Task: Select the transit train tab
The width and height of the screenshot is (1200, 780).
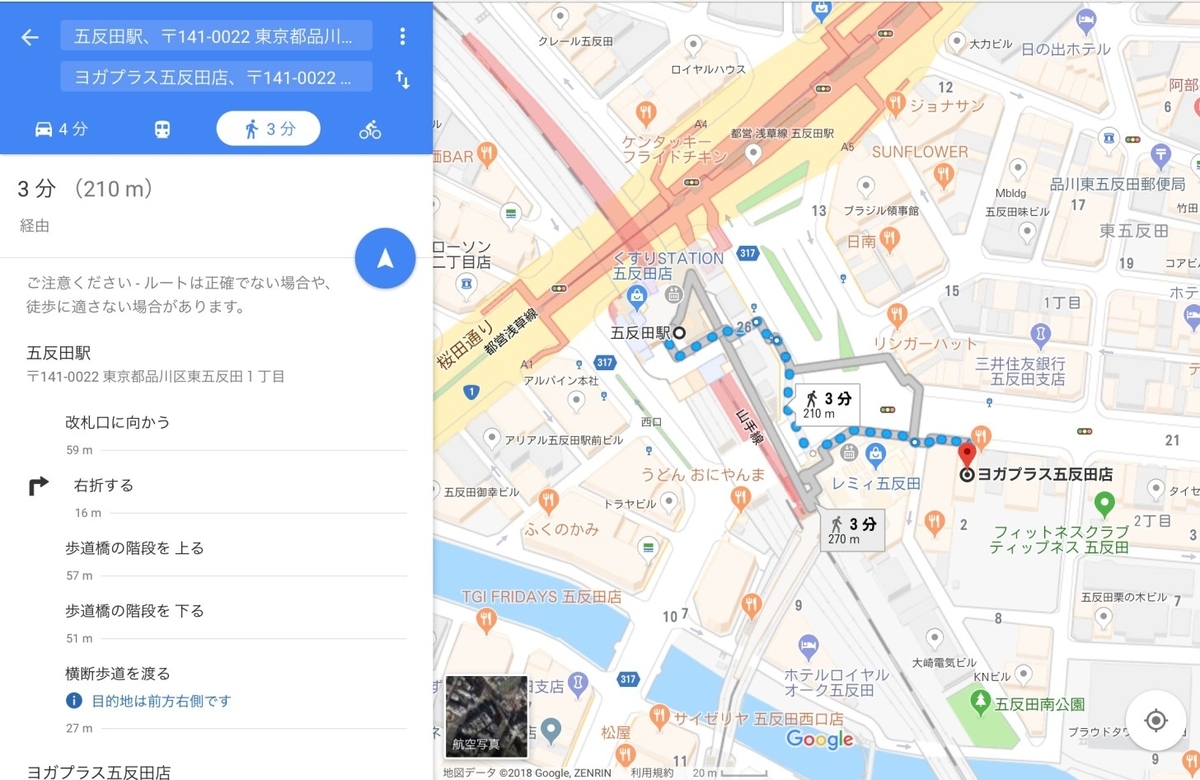Action: coord(162,129)
